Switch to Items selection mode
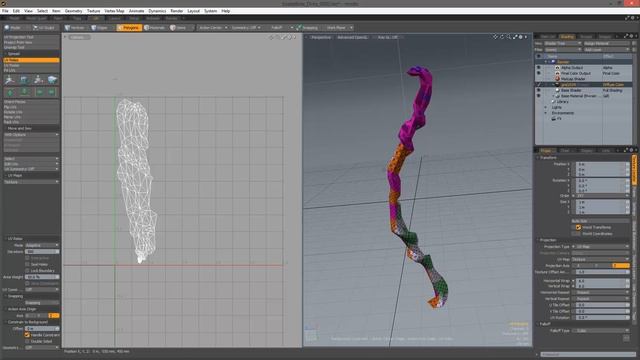640x360 pixels. pyautogui.click(x=178, y=28)
